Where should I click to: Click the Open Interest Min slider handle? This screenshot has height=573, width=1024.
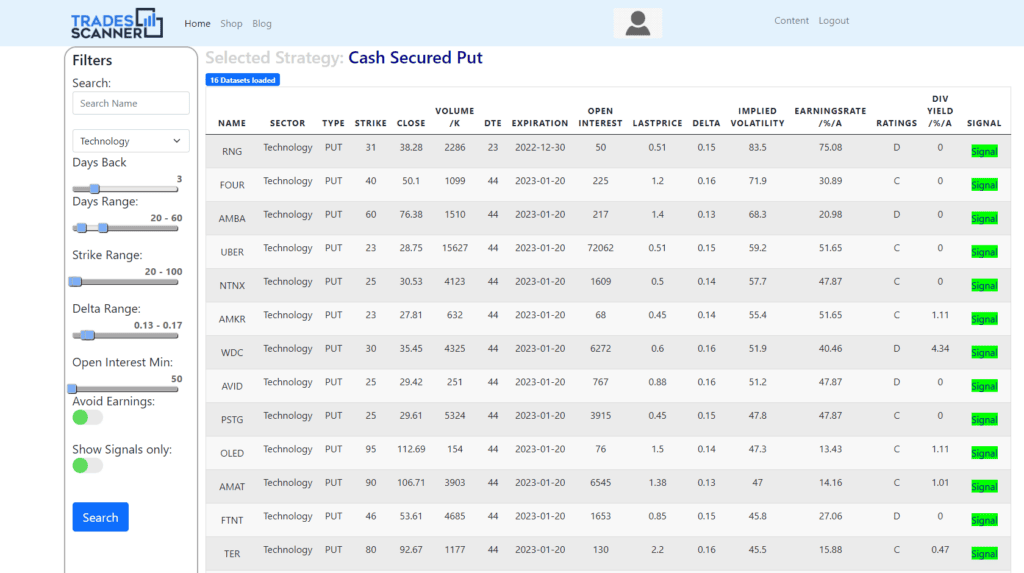click(72, 389)
